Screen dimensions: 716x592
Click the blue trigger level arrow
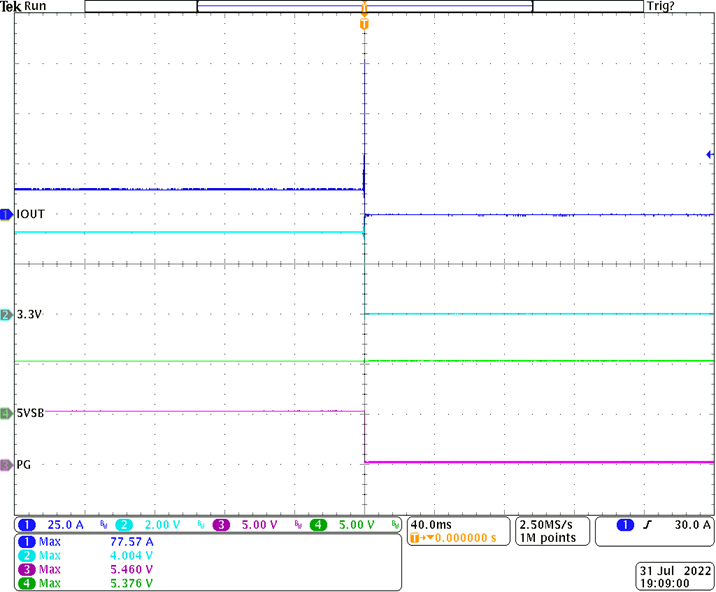click(709, 155)
